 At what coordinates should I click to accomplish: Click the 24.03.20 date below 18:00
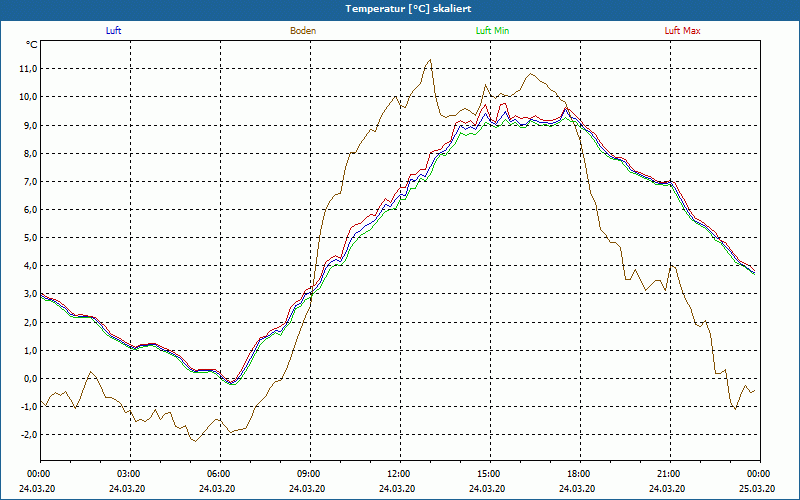pos(577,488)
